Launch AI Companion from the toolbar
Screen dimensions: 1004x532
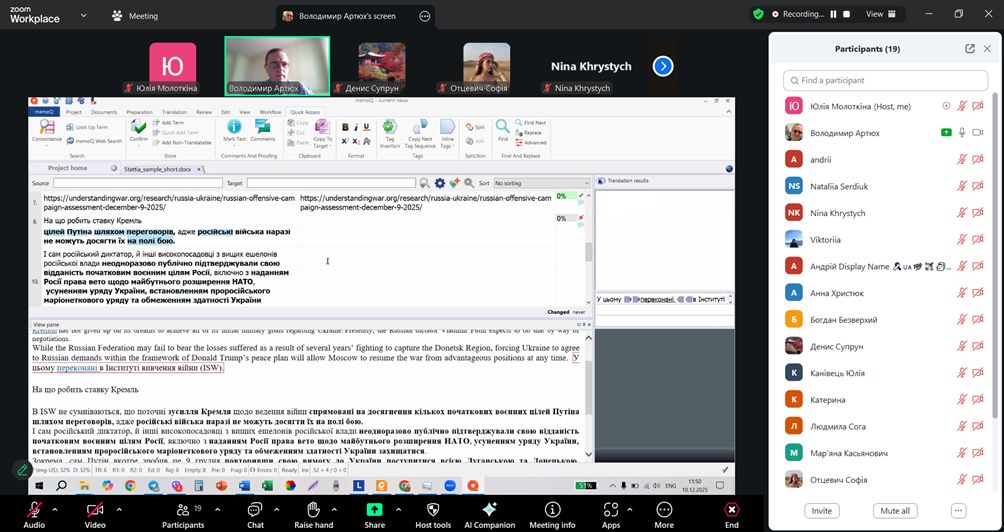[x=489, y=509]
